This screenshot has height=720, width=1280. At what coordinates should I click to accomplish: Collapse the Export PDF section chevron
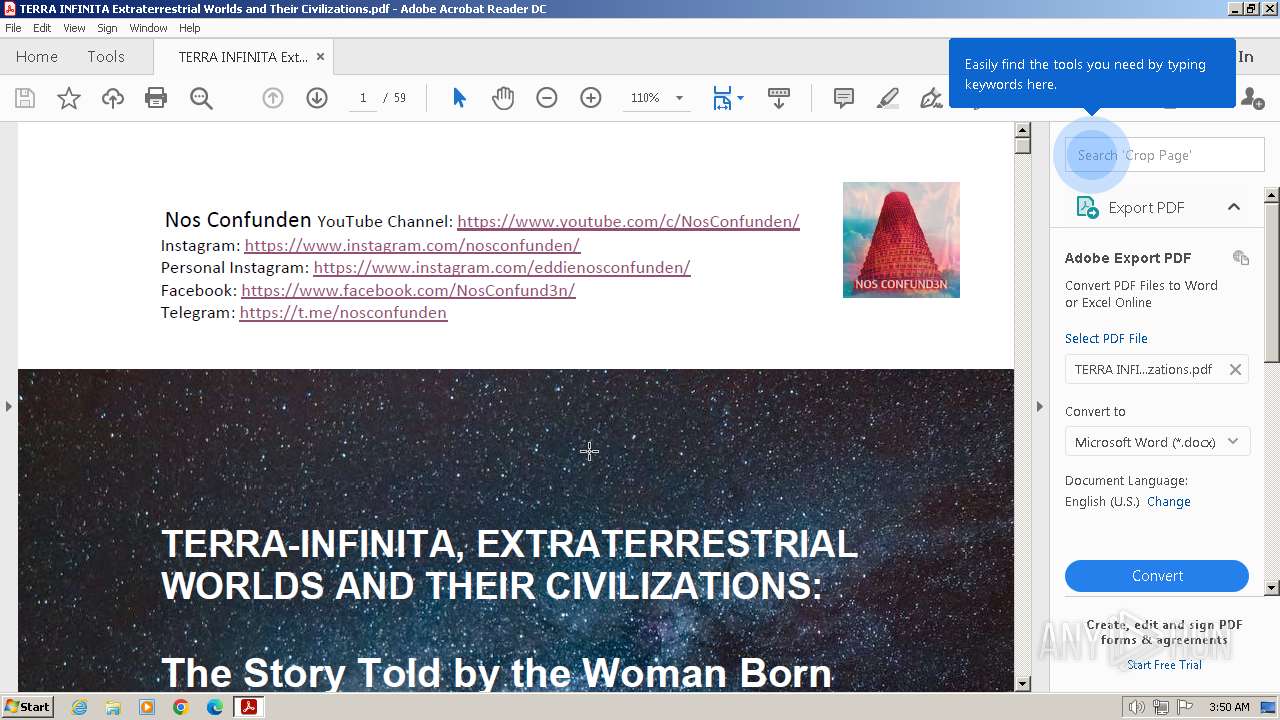click(x=1234, y=207)
